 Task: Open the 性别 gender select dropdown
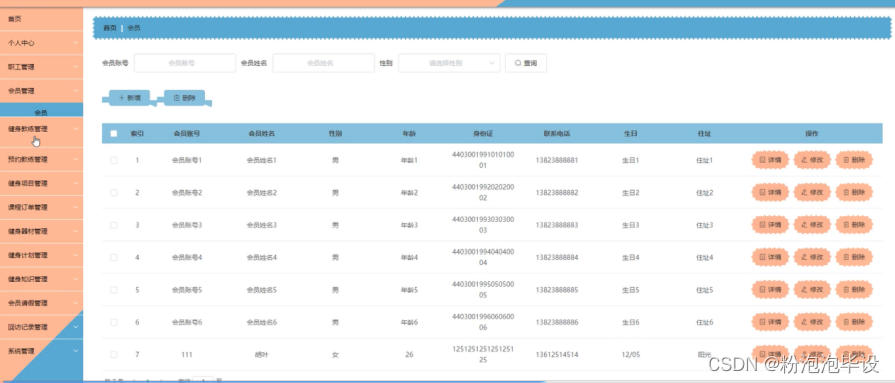[449, 63]
